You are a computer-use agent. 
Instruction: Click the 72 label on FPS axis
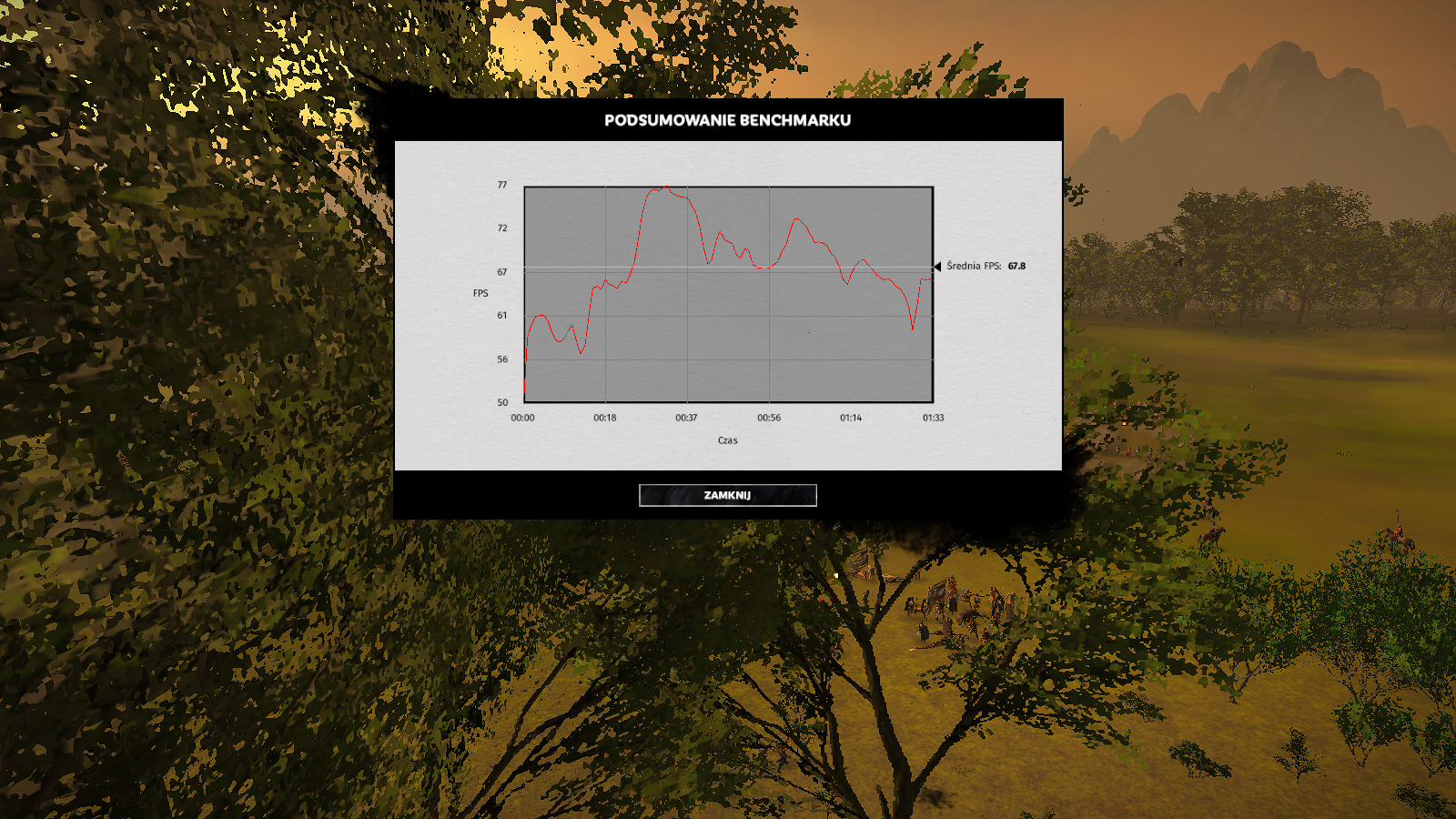[501, 228]
